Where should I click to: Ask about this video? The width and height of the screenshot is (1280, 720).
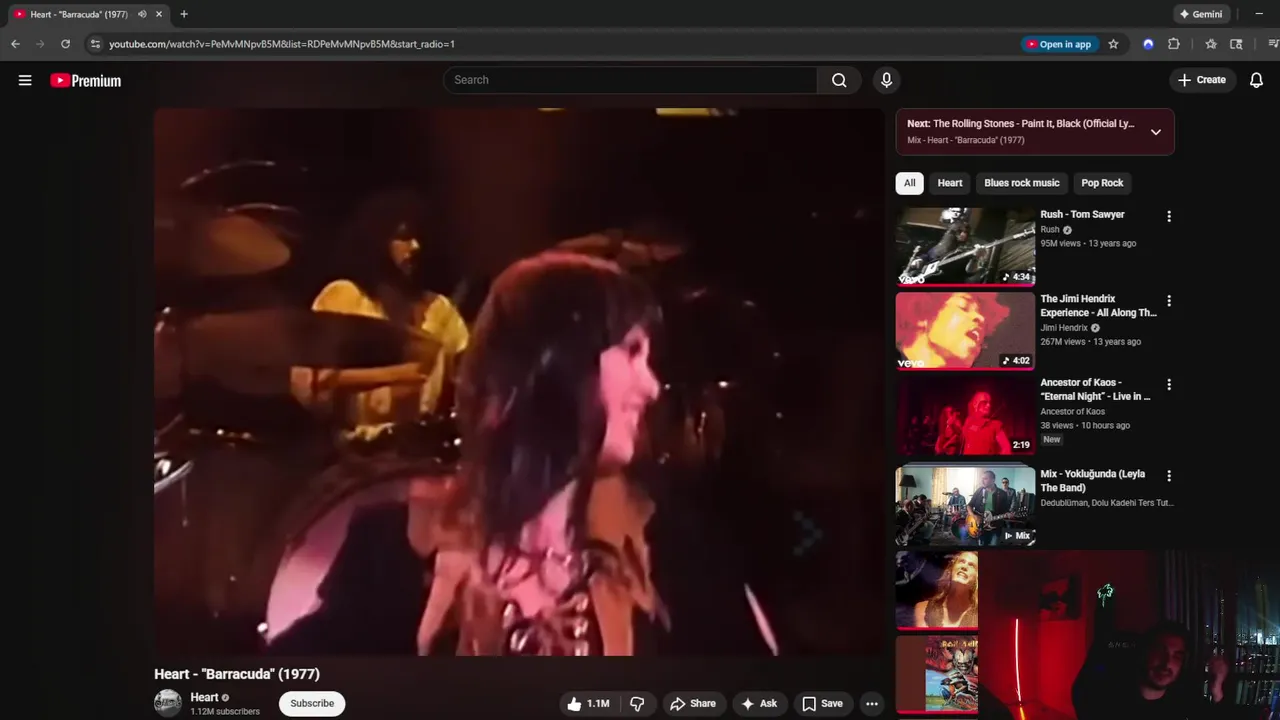[758, 703]
